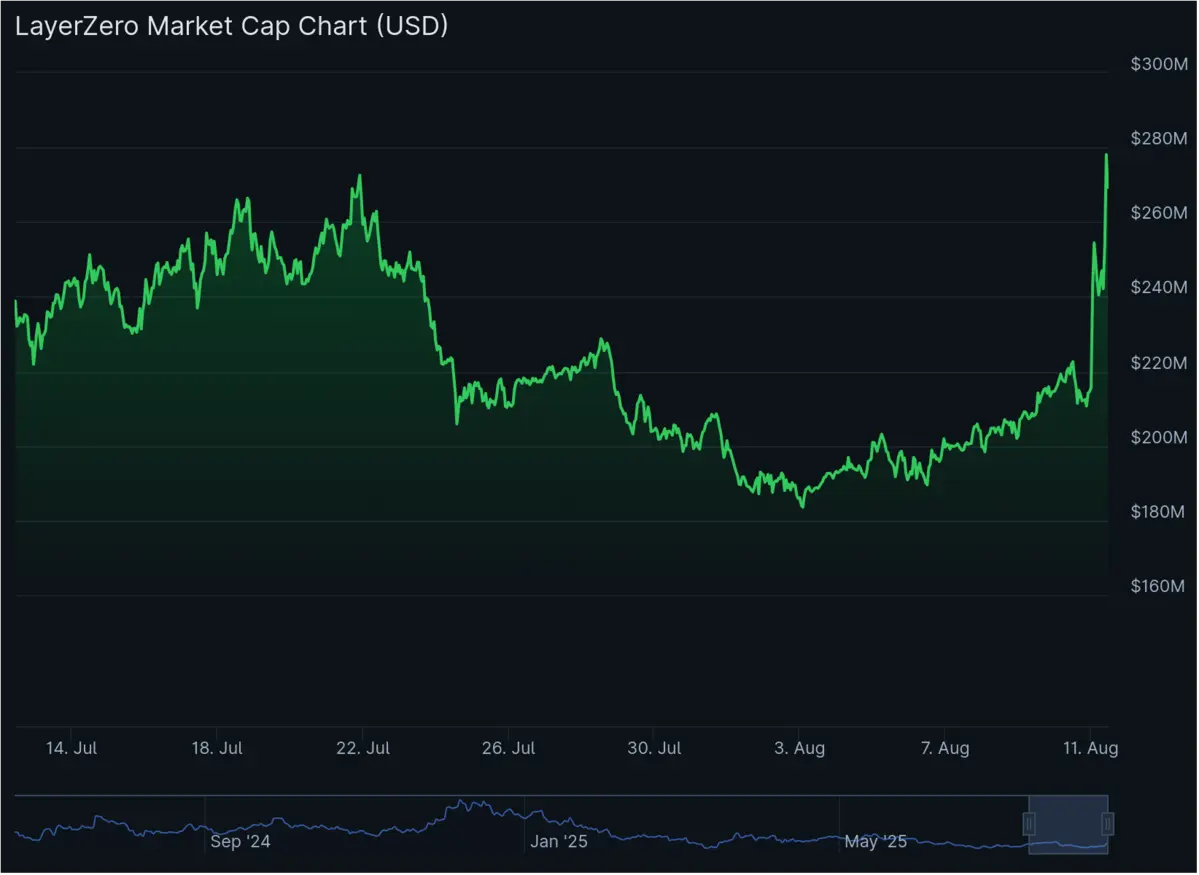Click the 26. Jul axis label
The height and width of the screenshot is (875, 1199).
[x=508, y=747]
